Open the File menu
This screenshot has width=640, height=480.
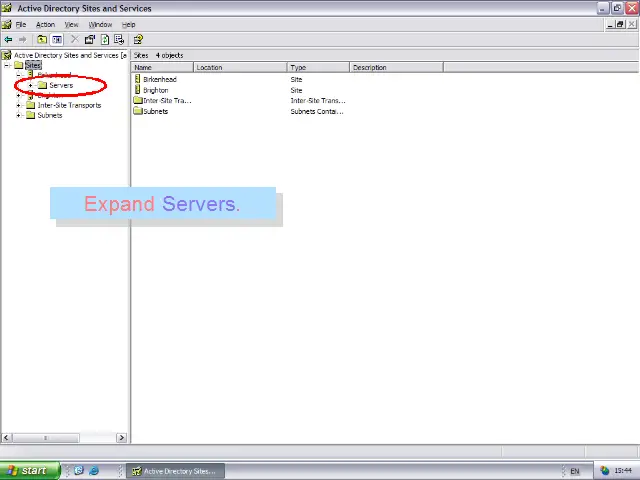(x=21, y=24)
